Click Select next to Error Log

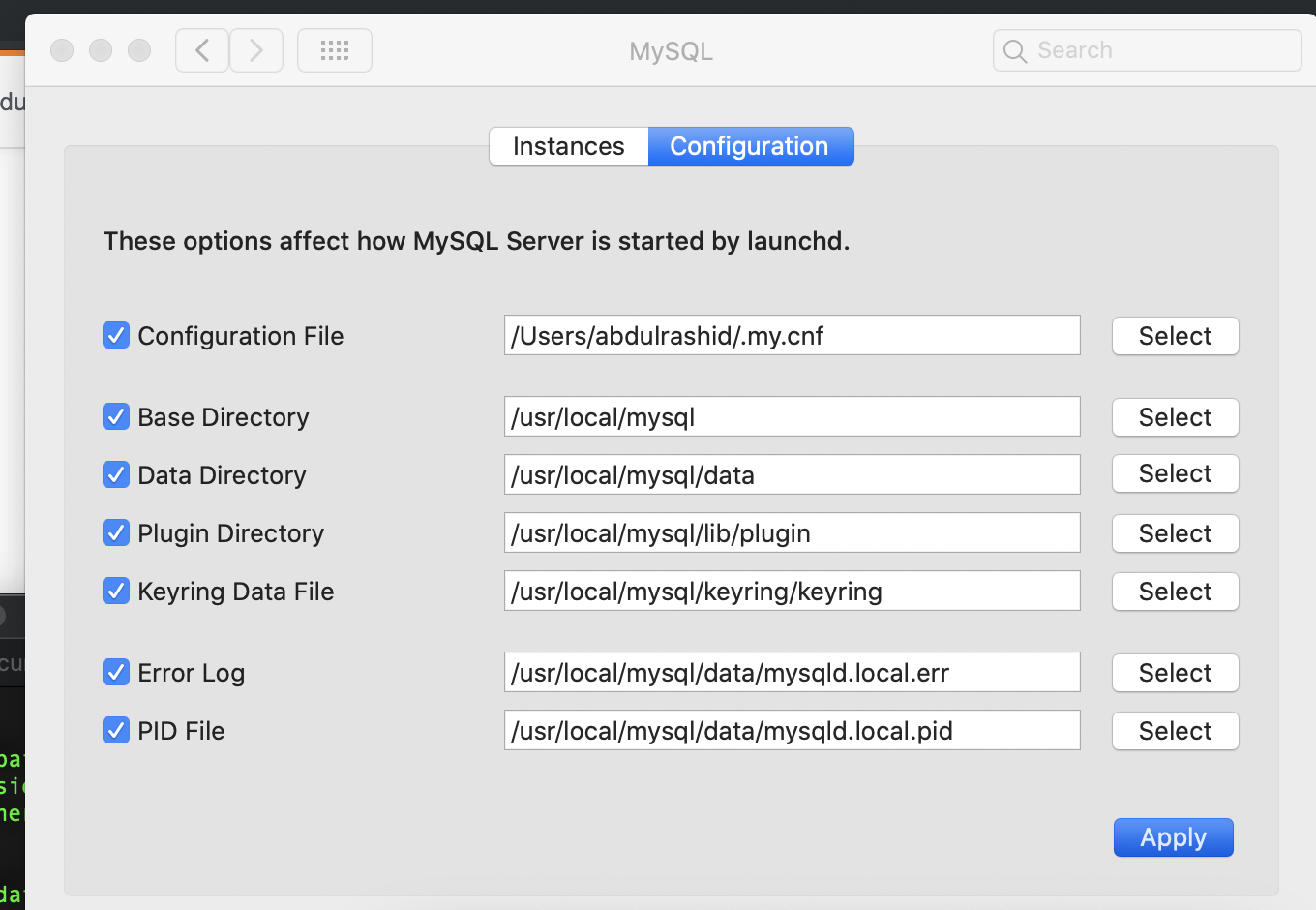[1175, 673]
